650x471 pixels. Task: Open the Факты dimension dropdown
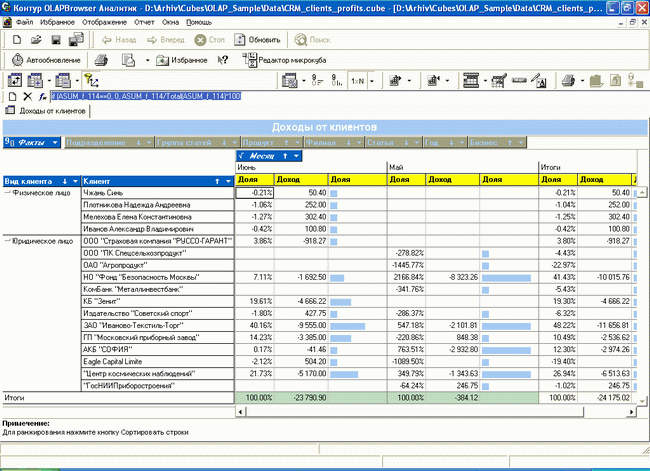click(55, 143)
